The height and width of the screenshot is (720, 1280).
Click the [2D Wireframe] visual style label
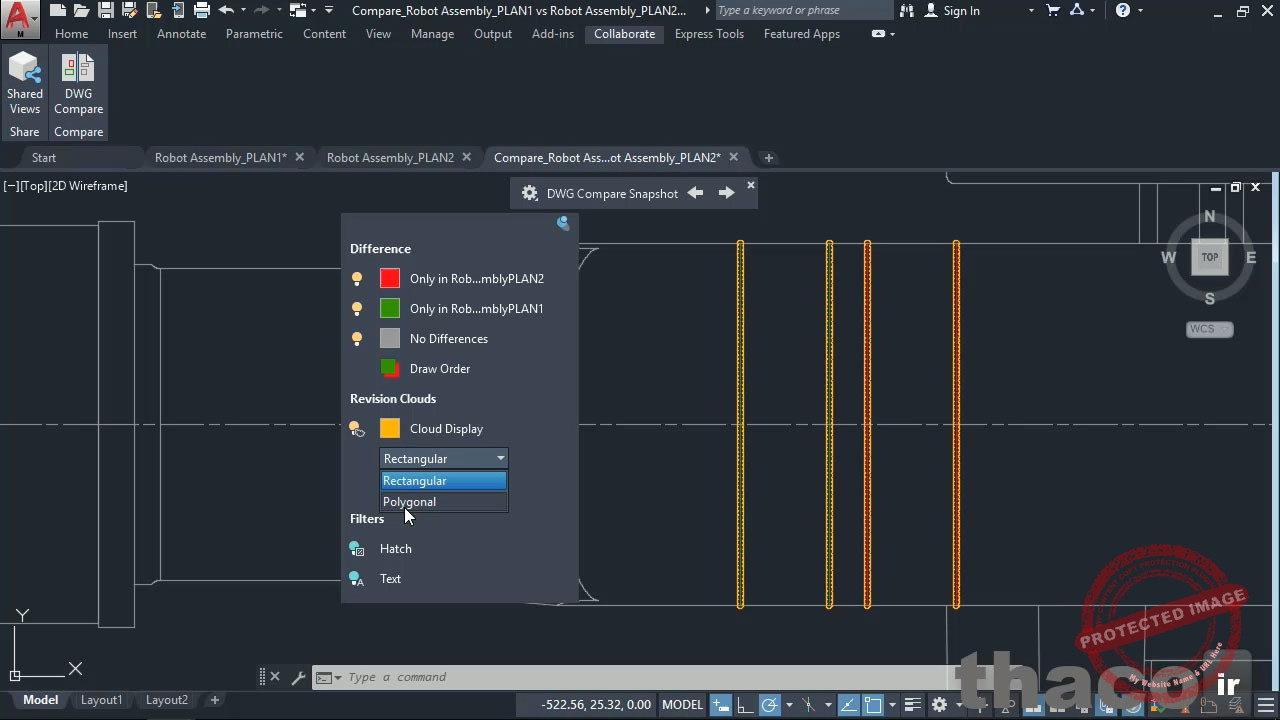[88, 186]
